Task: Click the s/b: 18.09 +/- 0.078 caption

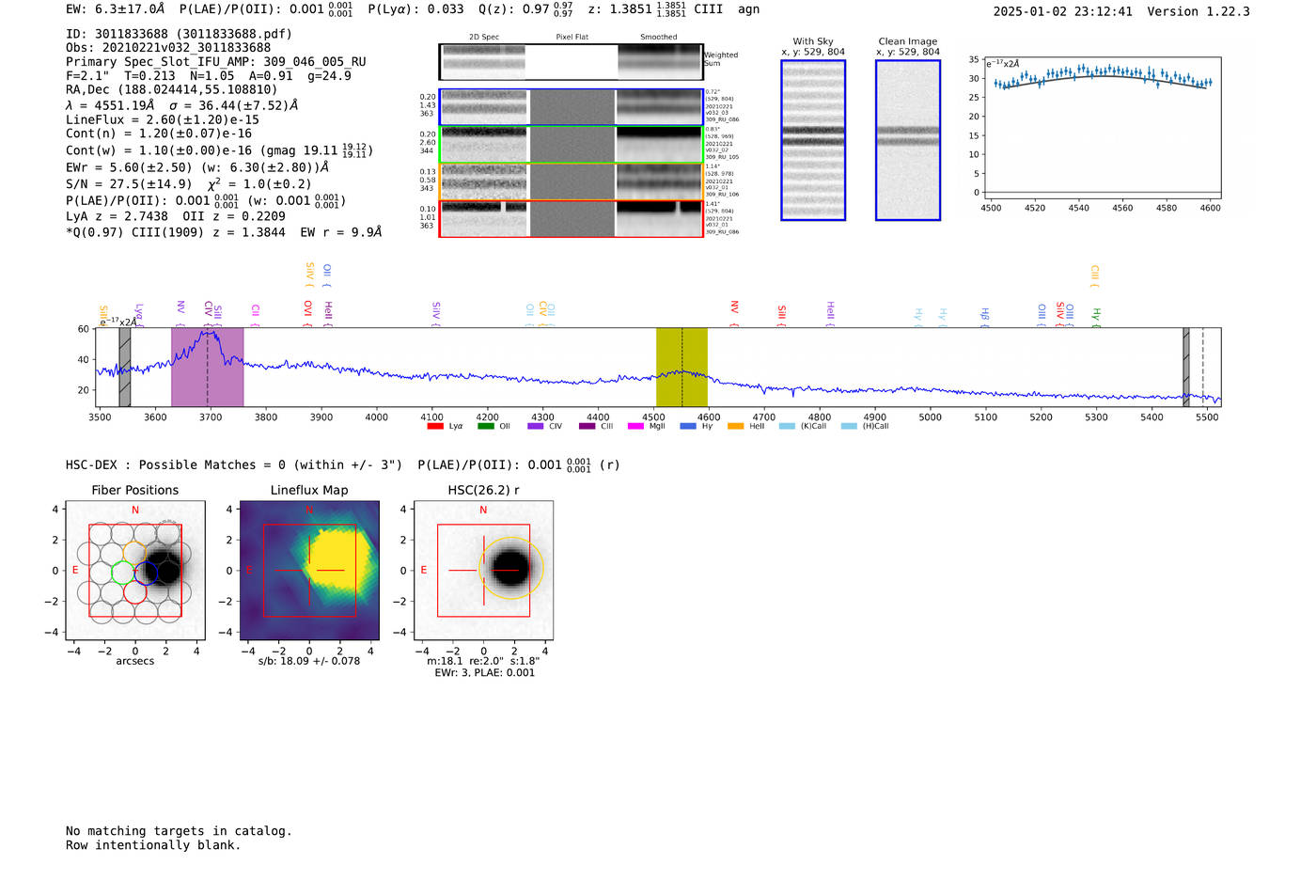Action: (309, 661)
